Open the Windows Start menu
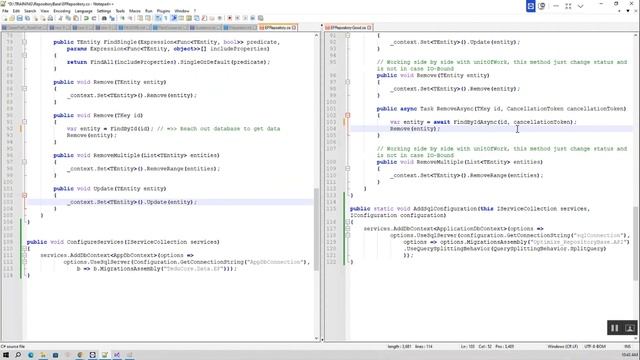This screenshot has width=640, height=360. pos(6,355)
